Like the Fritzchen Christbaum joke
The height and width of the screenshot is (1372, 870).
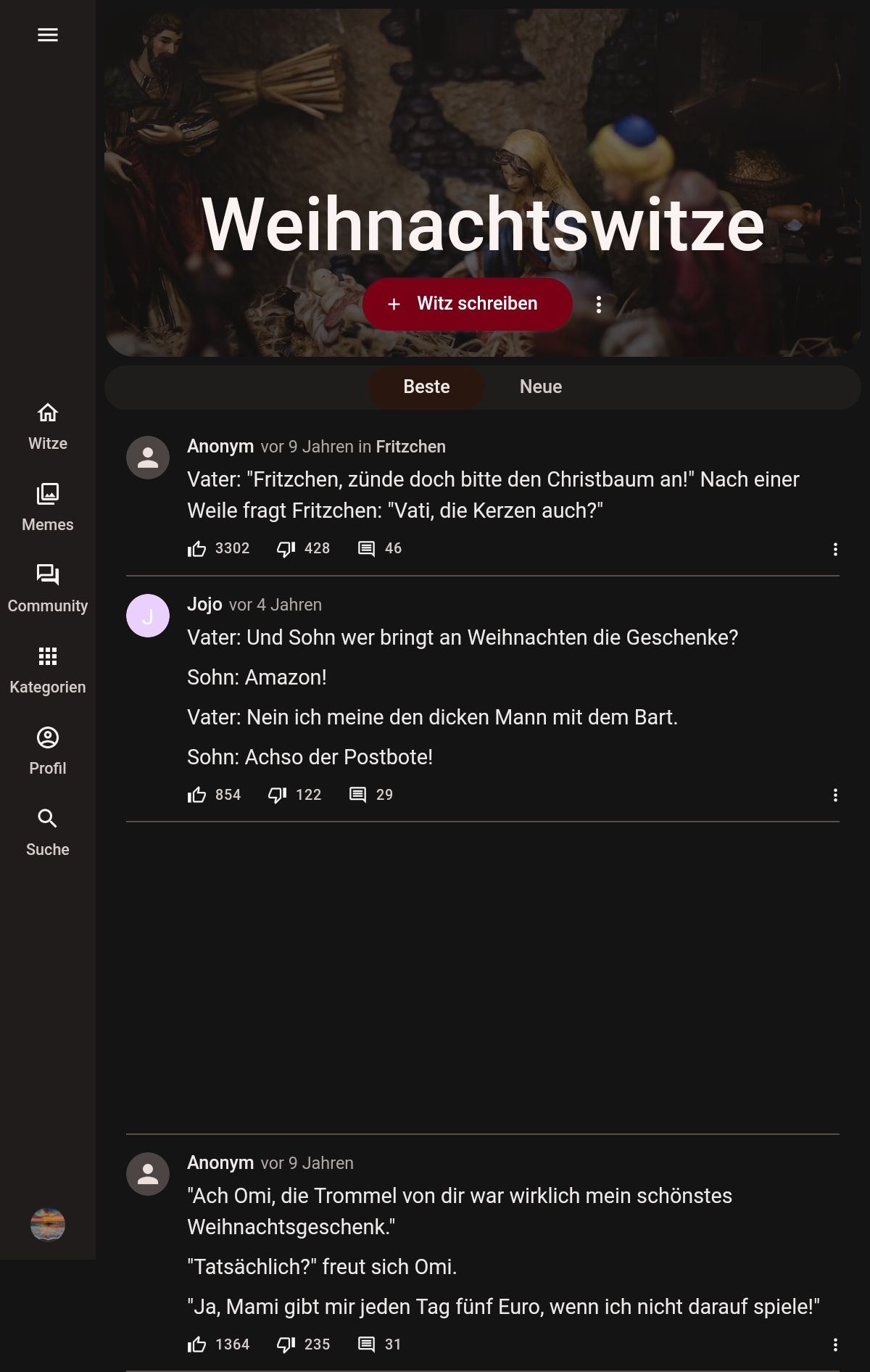(x=197, y=549)
